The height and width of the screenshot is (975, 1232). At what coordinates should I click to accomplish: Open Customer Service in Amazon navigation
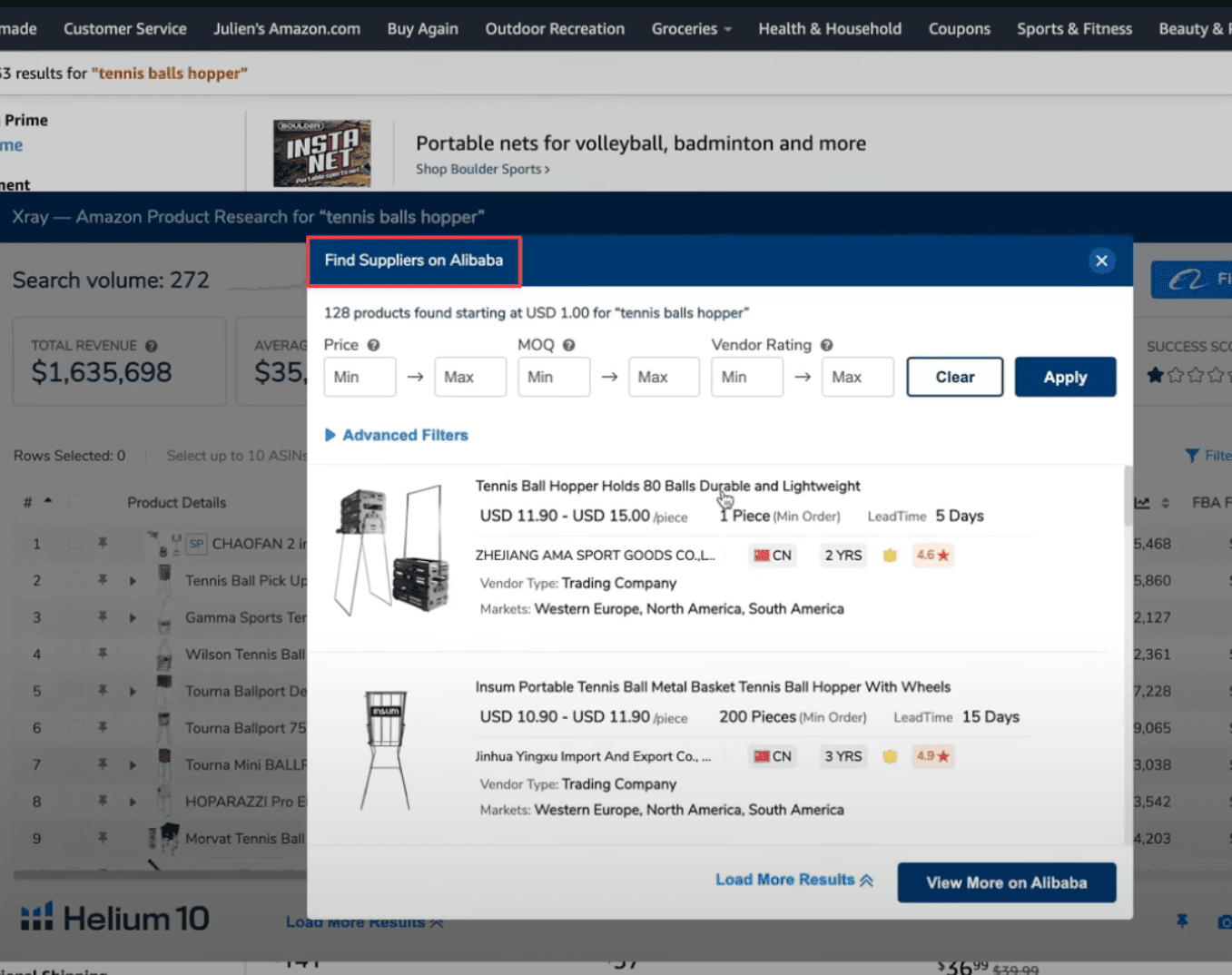point(125,29)
